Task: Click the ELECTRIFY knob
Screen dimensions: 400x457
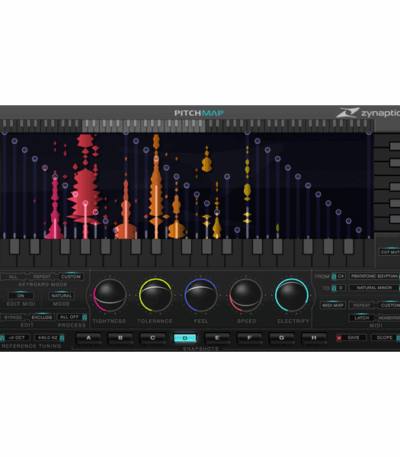Action: click(x=292, y=295)
